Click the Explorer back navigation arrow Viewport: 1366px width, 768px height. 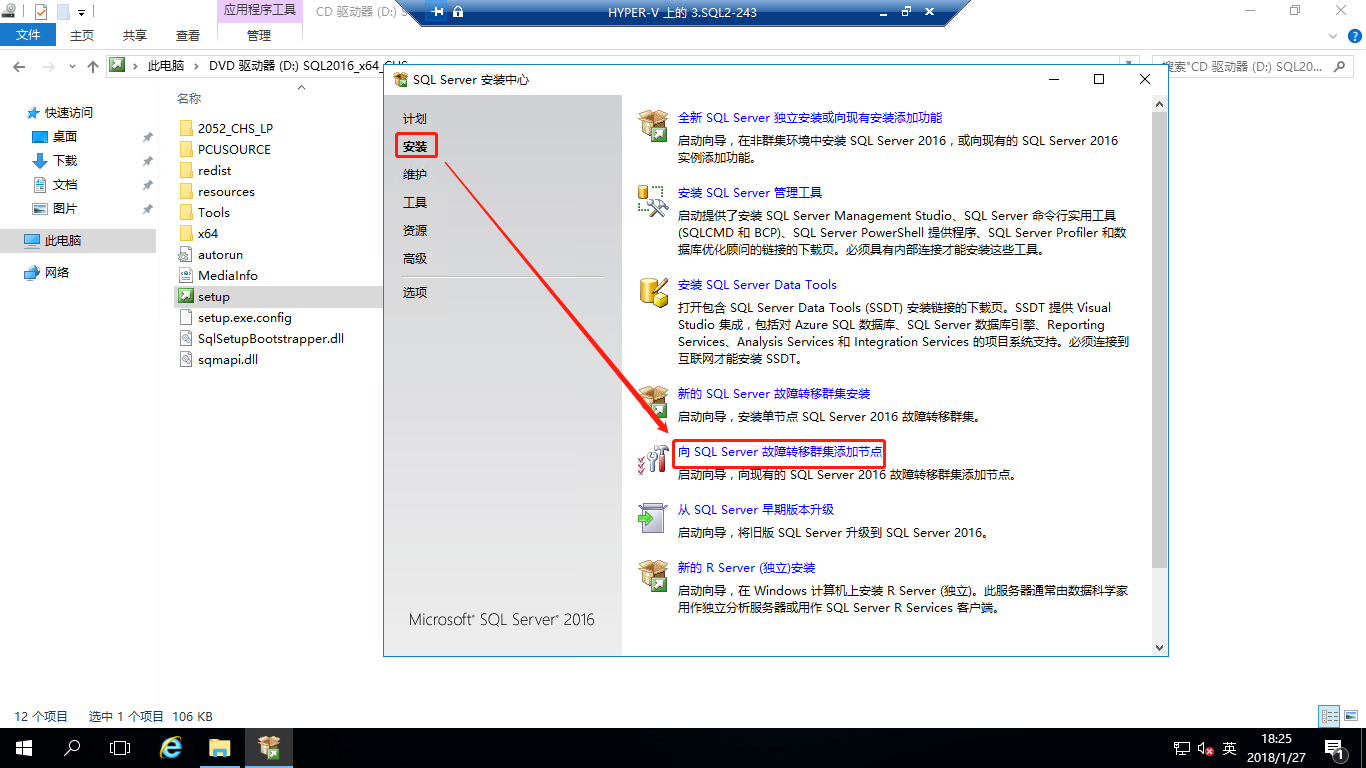point(19,66)
